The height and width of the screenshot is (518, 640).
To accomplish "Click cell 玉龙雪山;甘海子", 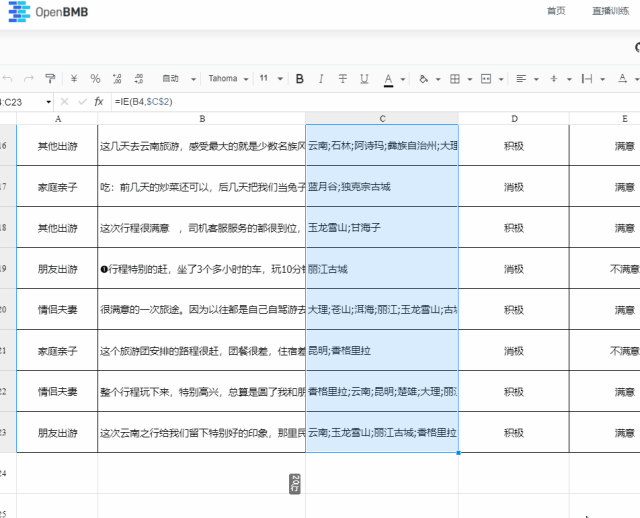I will [x=382, y=227].
